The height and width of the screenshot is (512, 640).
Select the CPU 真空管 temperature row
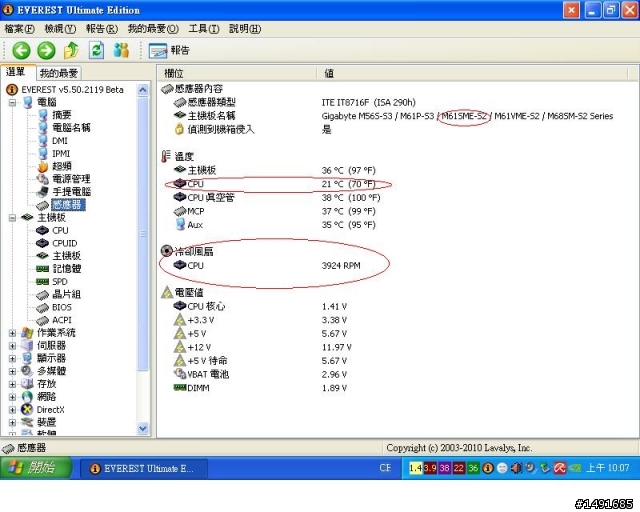coord(277,198)
